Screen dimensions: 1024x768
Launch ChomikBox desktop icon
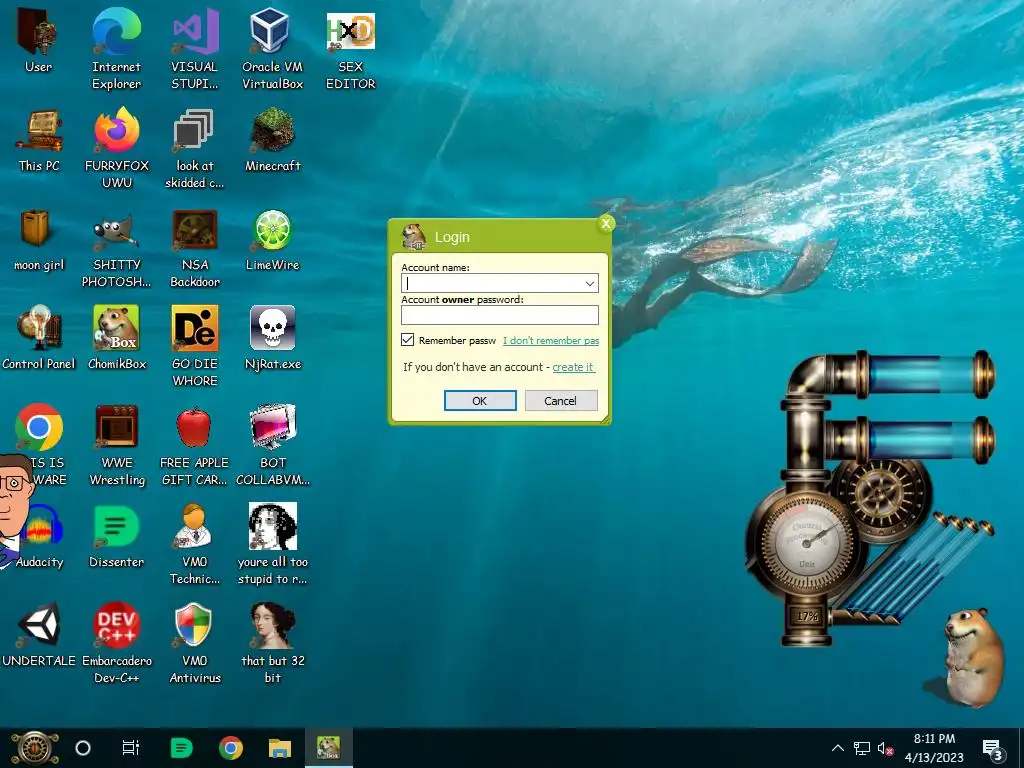coord(116,338)
